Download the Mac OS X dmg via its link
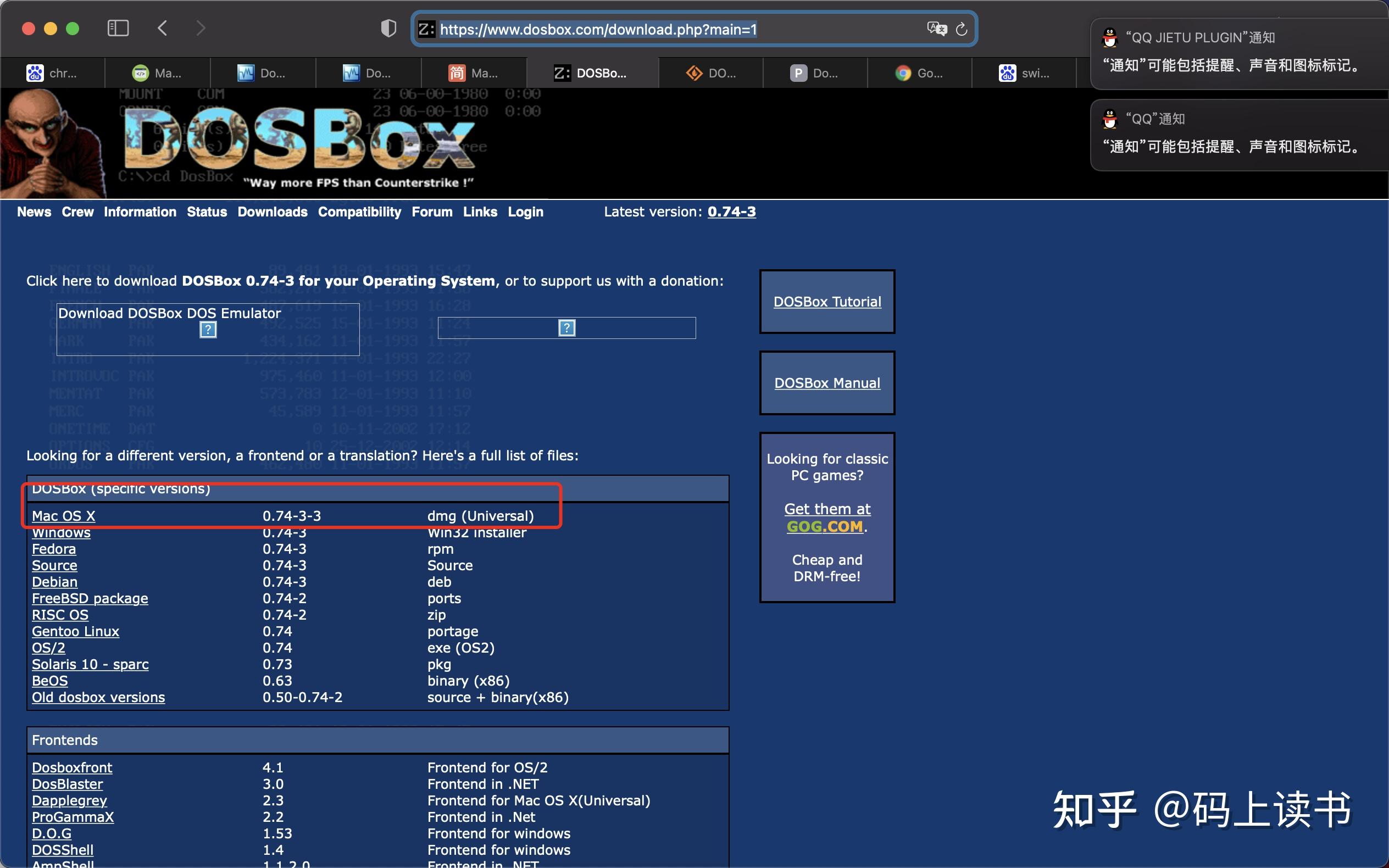The height and width of the screenshot is (868, 1389). coord(63,515)
